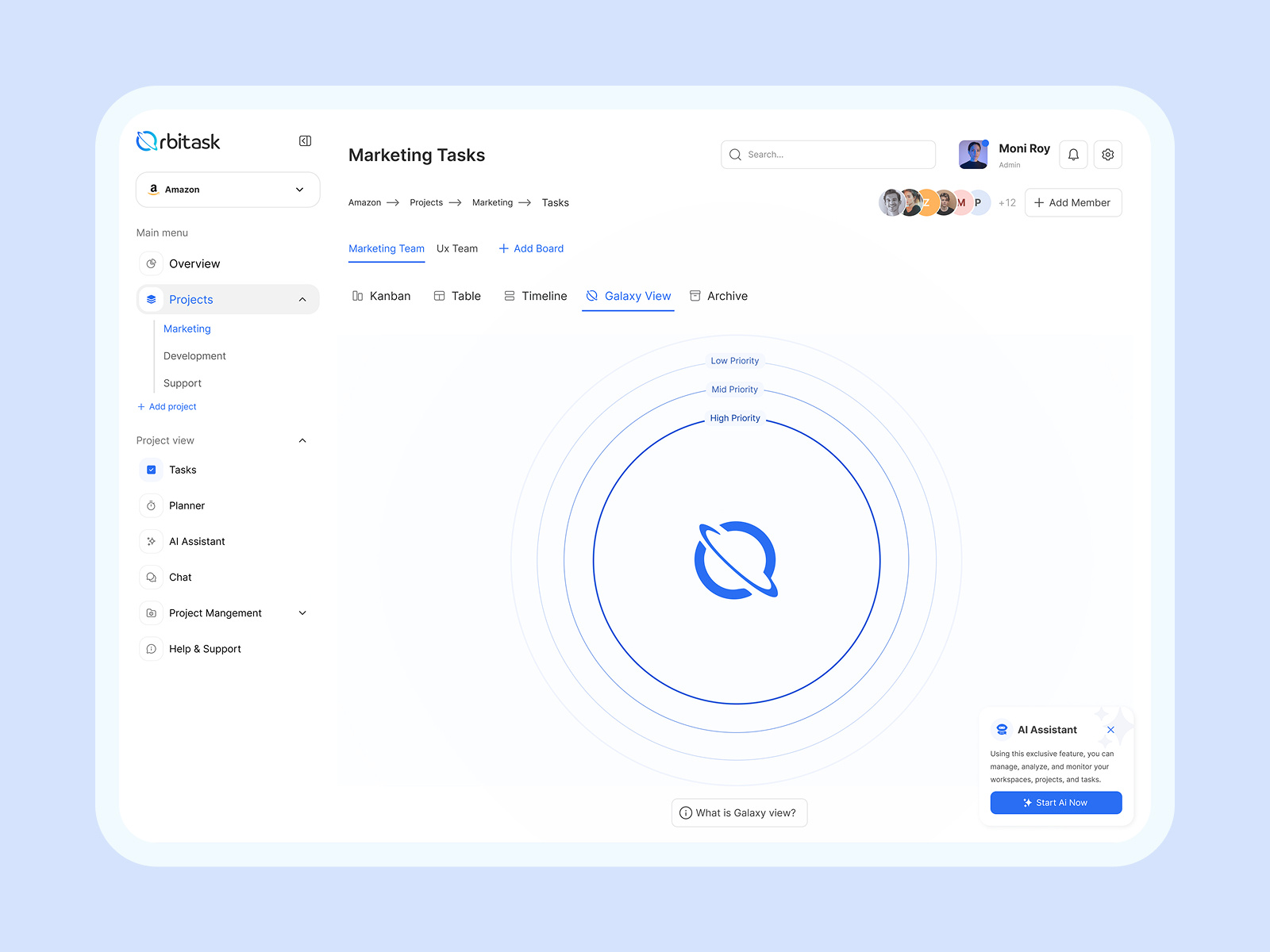The image size is (1270, 952).
Task: Open settings via the gear icon
Action: coord(1108,154)
